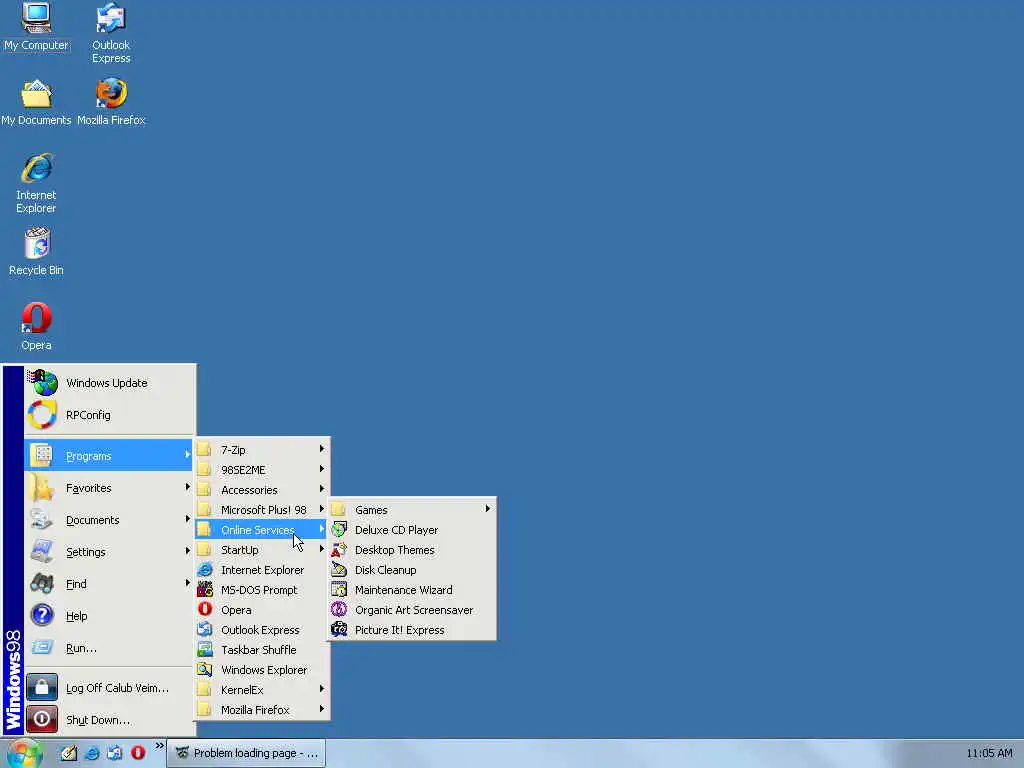
Task: Open My Computer desktop icon
Action: [x=36, y=27]
